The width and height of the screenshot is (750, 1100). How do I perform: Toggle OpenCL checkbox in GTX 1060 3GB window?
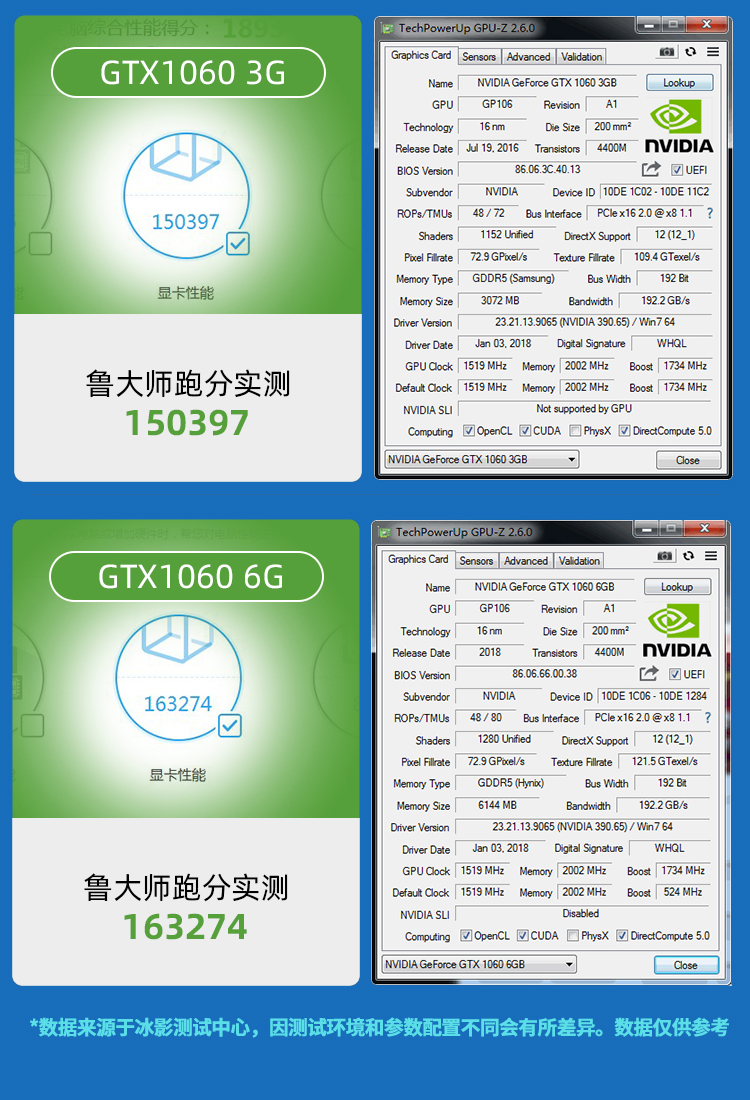point(469,431)
